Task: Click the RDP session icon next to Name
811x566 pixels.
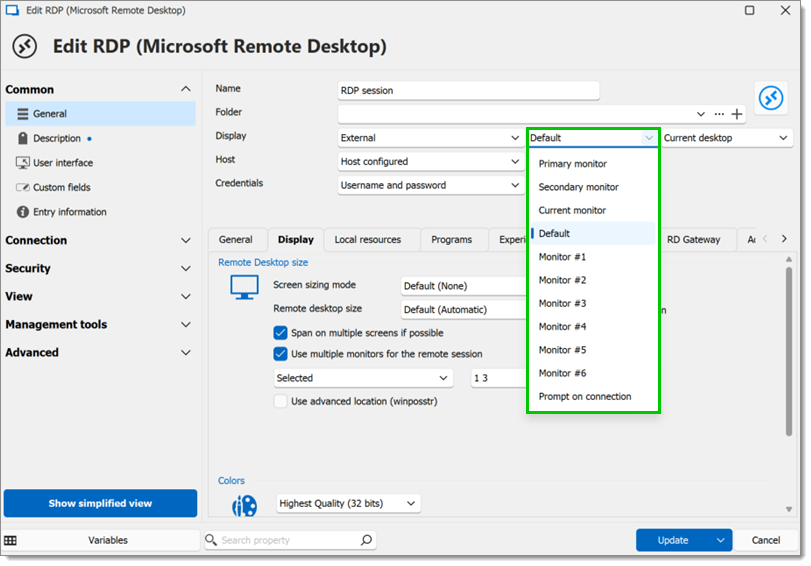Action: [x=771, y=97]
